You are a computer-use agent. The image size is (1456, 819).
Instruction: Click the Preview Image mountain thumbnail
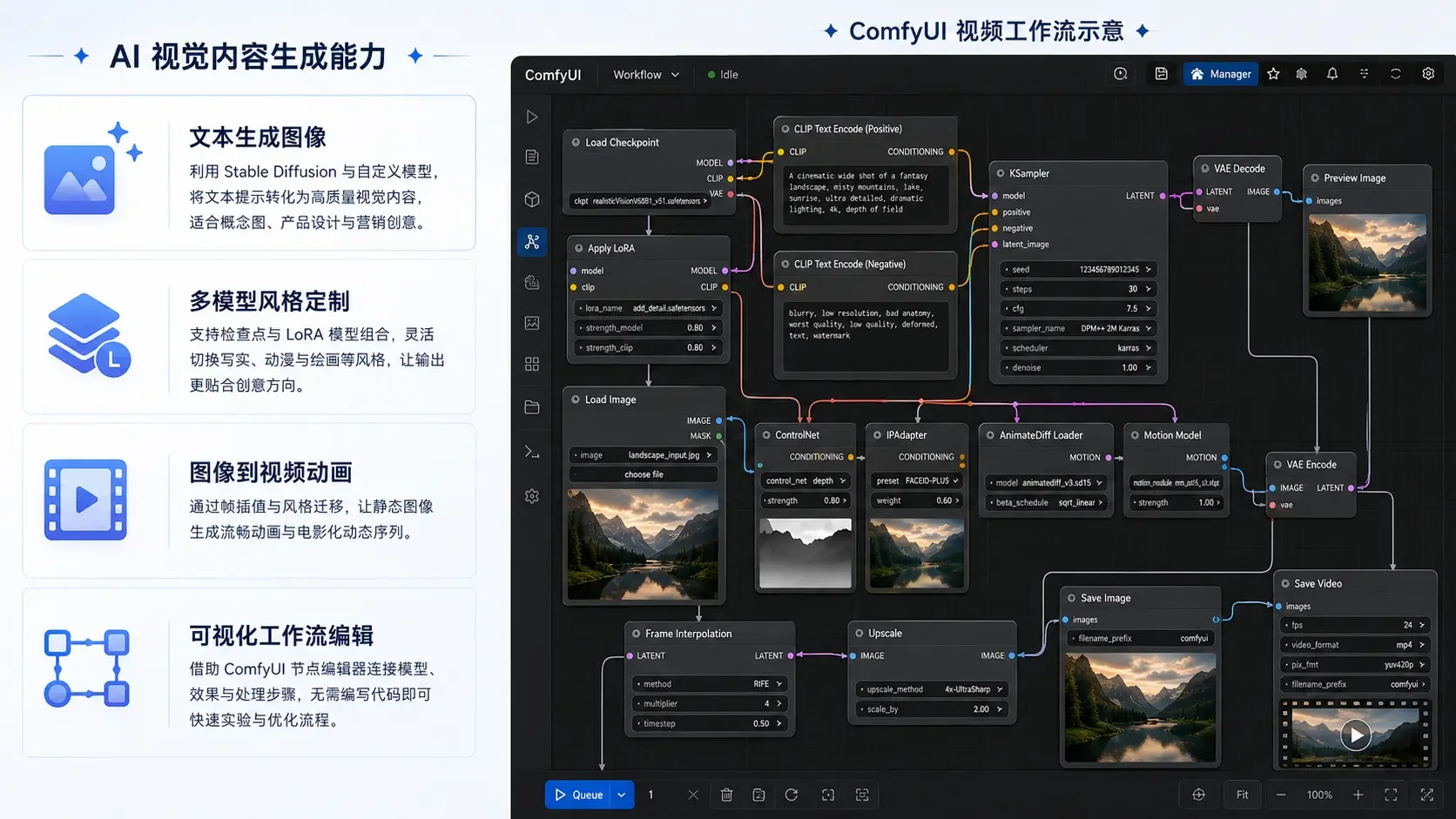(1367, 264)
